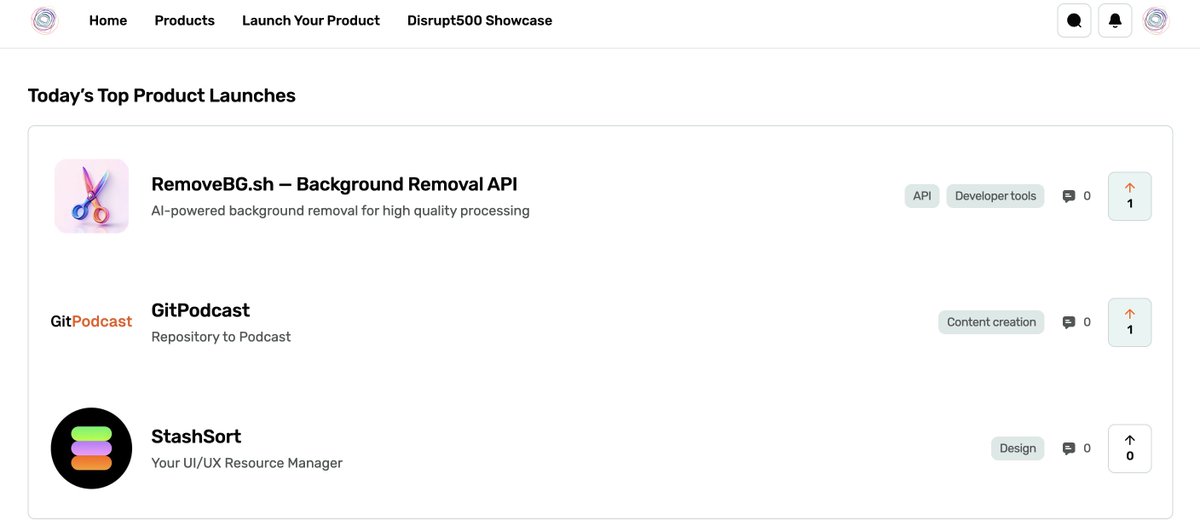Click the 'Today's Top Product Launches' heading
This screenshot has height=532, width=1200.
[x=162, y=96]
